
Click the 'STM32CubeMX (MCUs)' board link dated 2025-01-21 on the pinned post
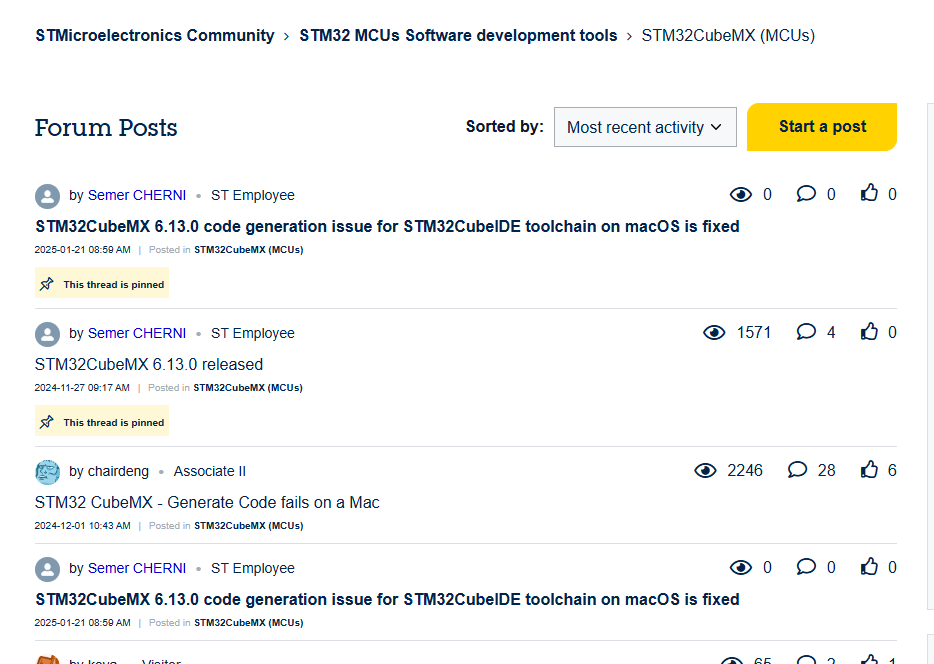[x=248, y=250]
